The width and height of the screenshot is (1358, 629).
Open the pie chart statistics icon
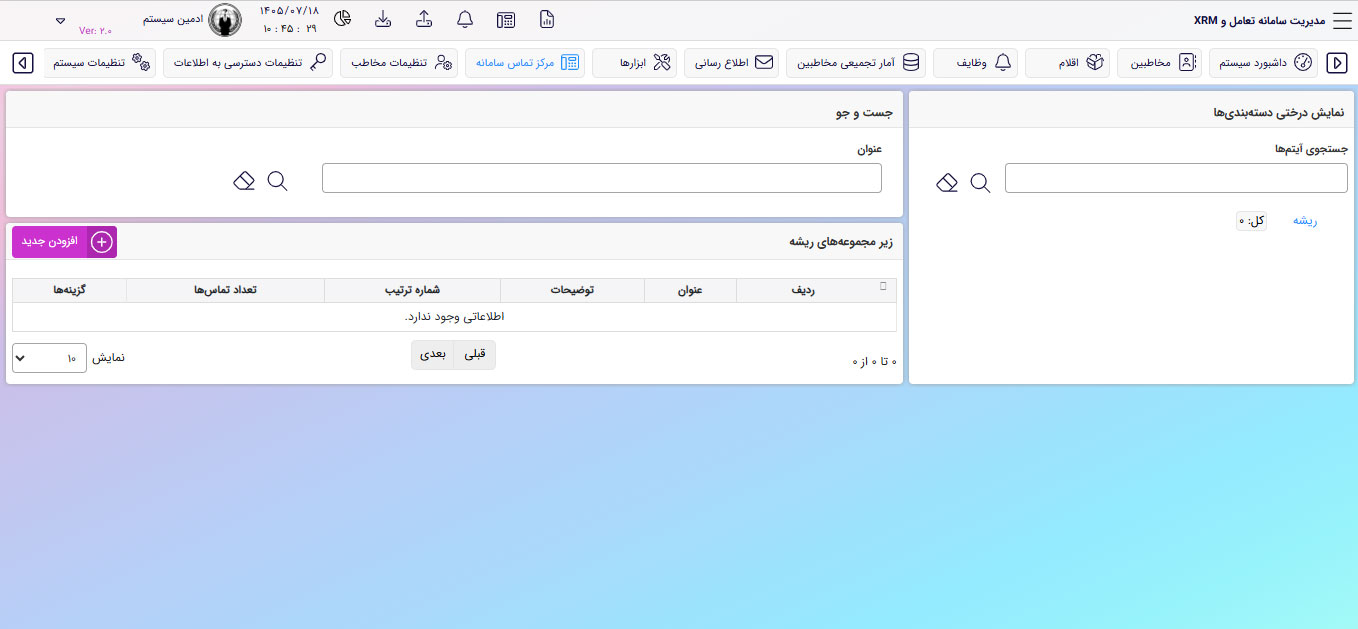coord(342,20)
